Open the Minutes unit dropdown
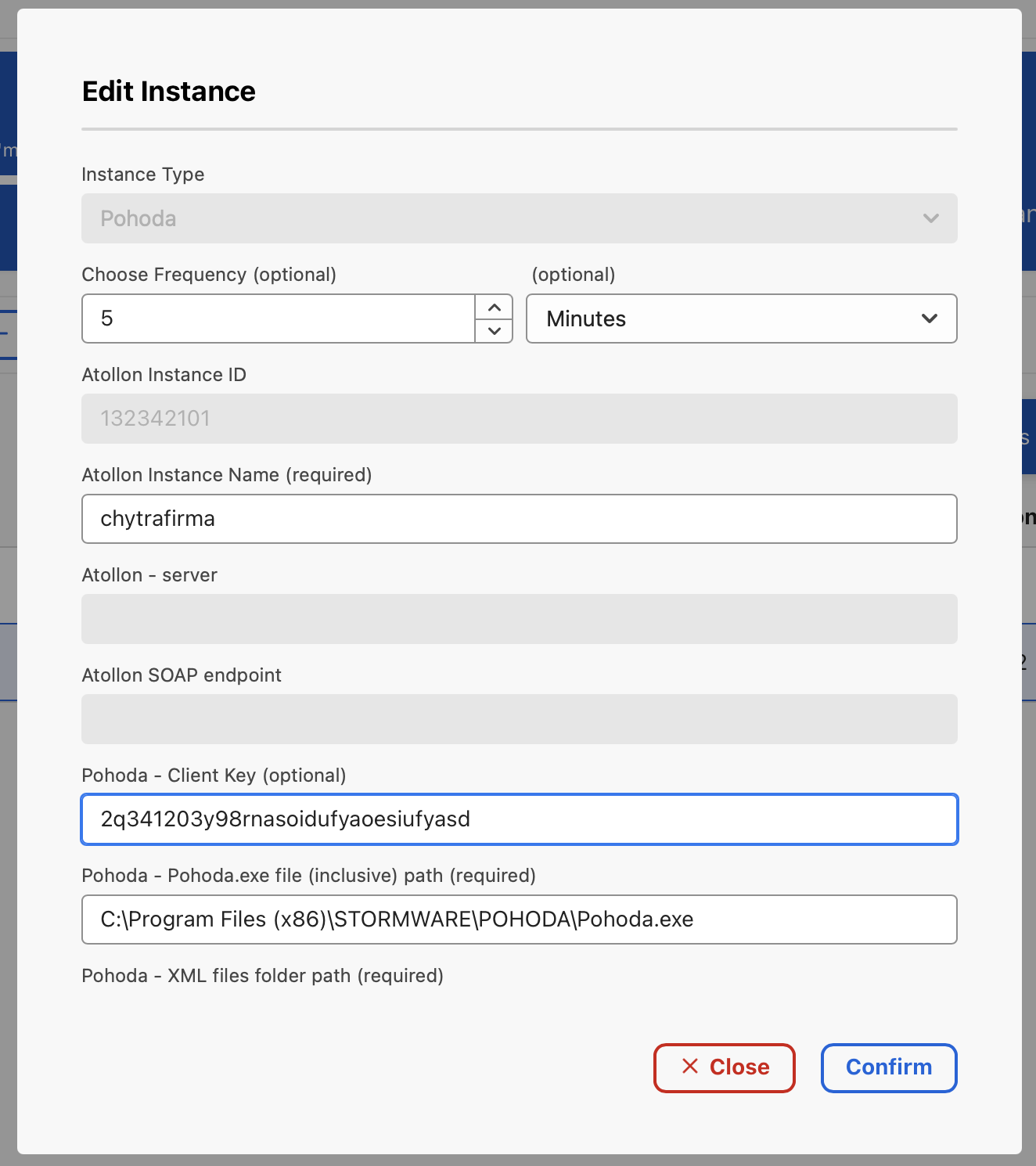Screen dimensions: 1036x1166 tap(741, 318)
